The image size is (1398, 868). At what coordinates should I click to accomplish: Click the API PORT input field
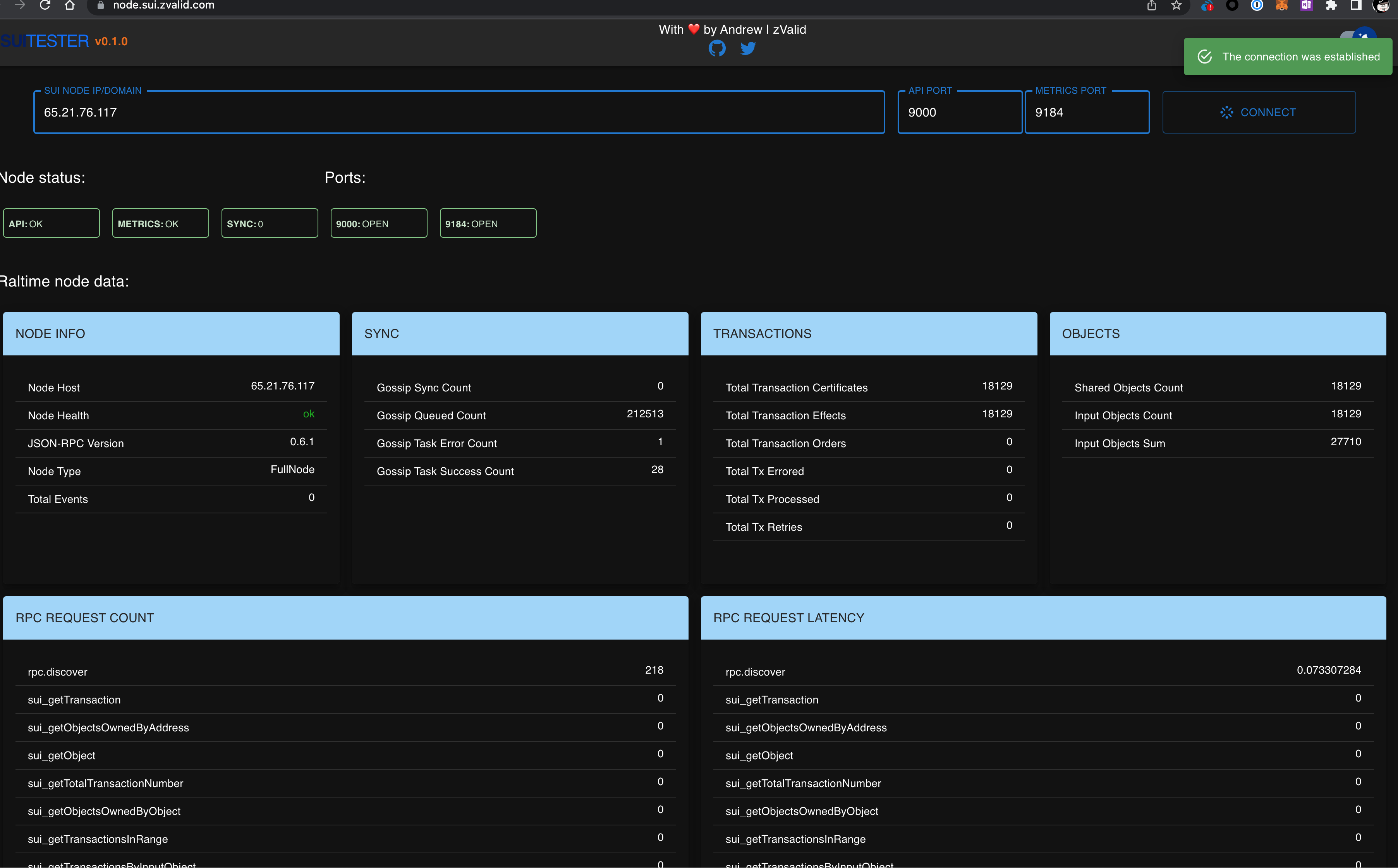click(959, 113)
